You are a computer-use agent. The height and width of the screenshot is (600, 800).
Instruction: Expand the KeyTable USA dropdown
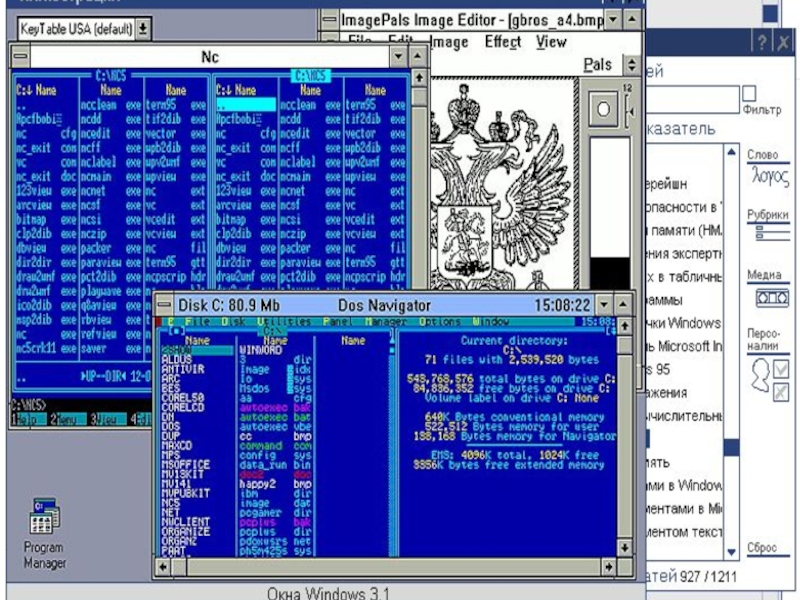click(x=143, y=29)
